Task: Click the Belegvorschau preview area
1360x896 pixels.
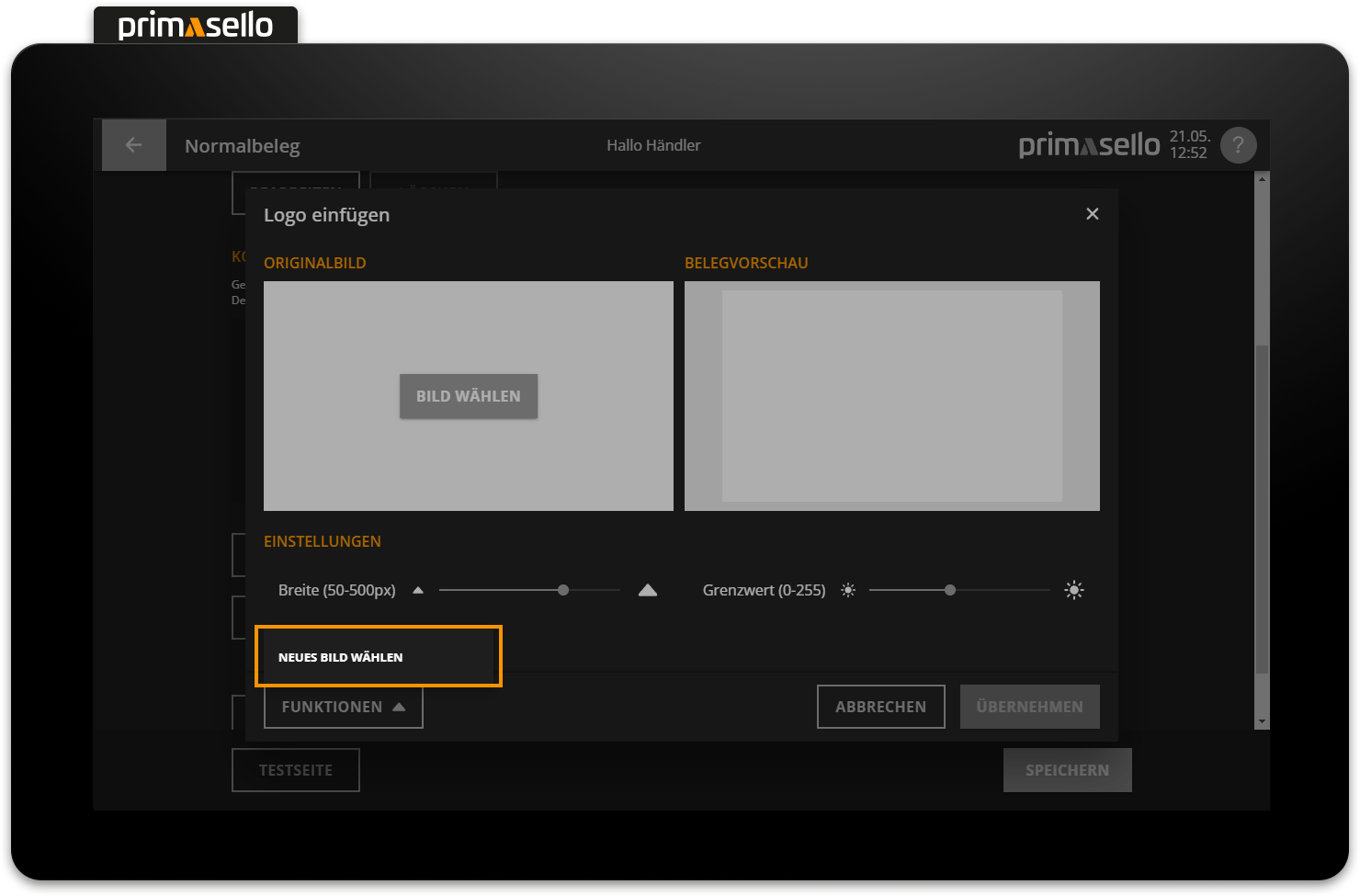Action: (x=891, y=396)
